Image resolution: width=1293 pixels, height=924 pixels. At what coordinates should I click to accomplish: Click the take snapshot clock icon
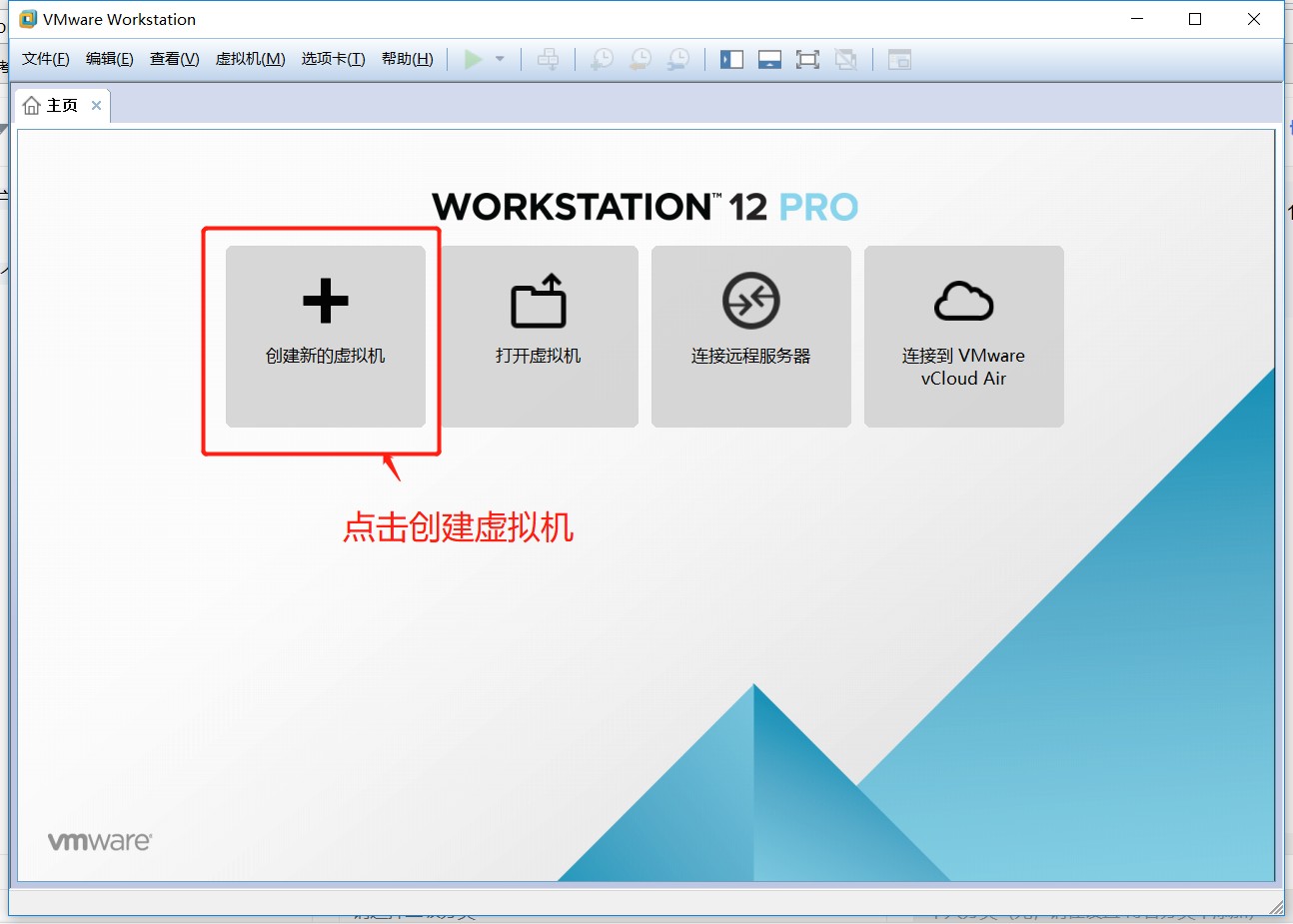click(603, 60)
